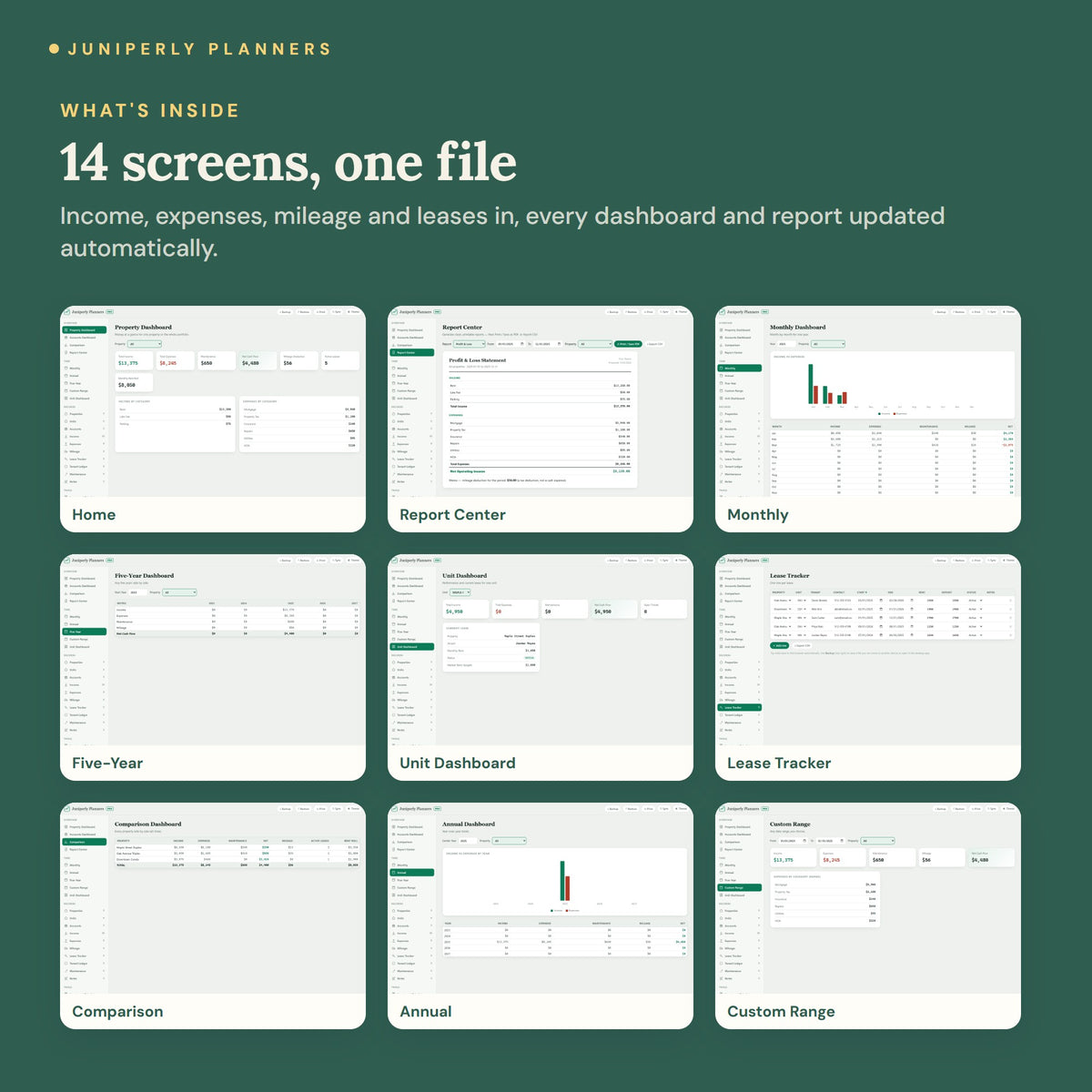Click Profit & Loss Statement heading

pyautogui.click(x=478, y=360)
